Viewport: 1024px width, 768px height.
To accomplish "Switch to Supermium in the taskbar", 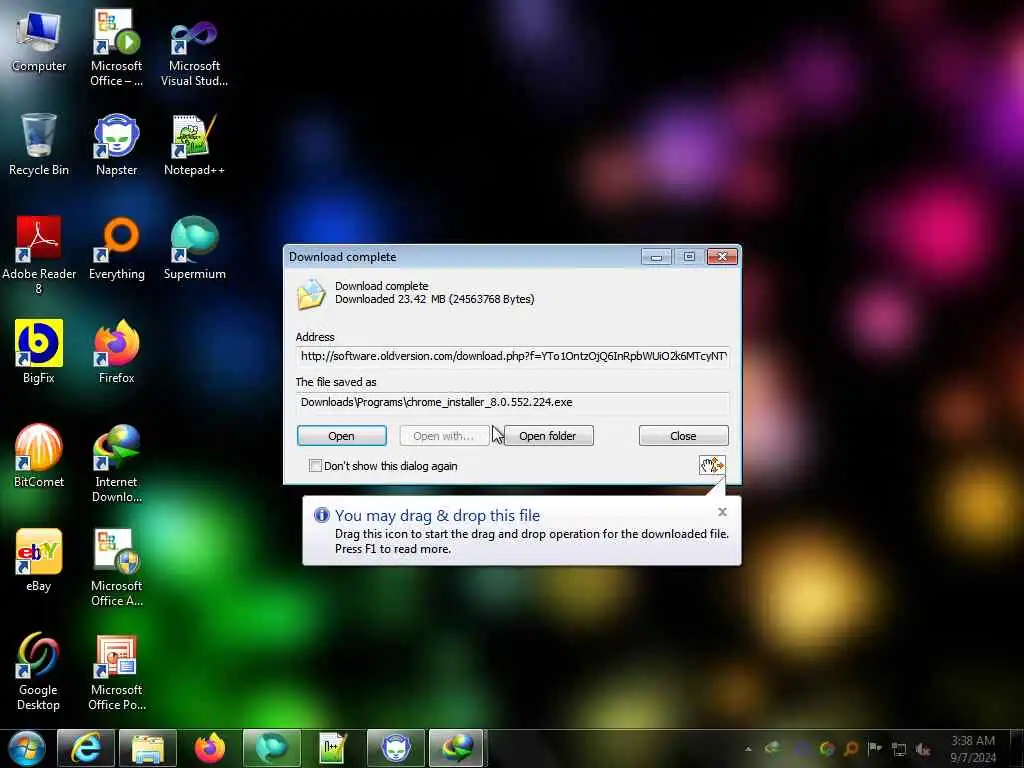I will pyautogui.click(x=272, y=748).
